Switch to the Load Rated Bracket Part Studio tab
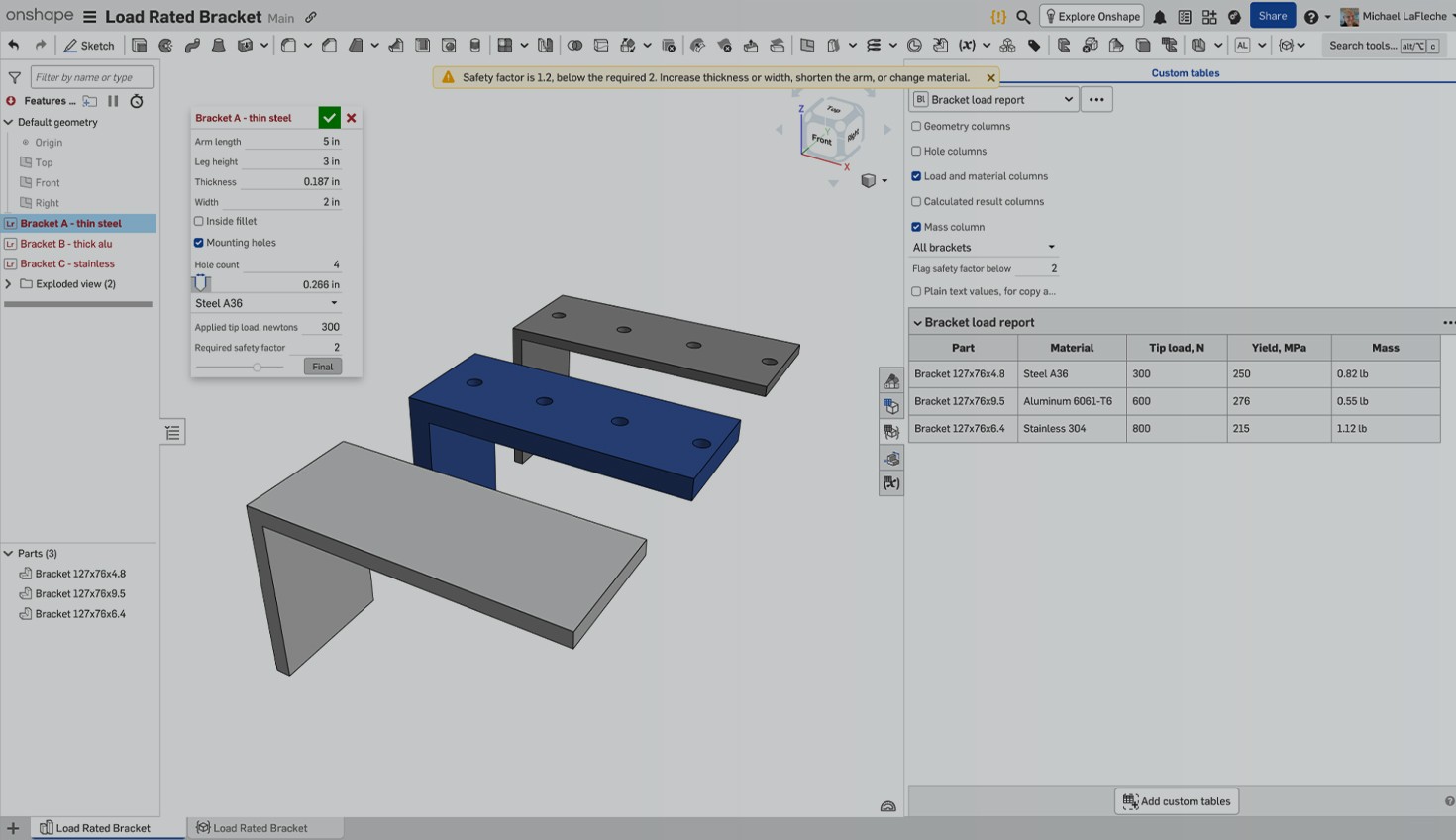1456x840 pixels. tap(95, 828)
